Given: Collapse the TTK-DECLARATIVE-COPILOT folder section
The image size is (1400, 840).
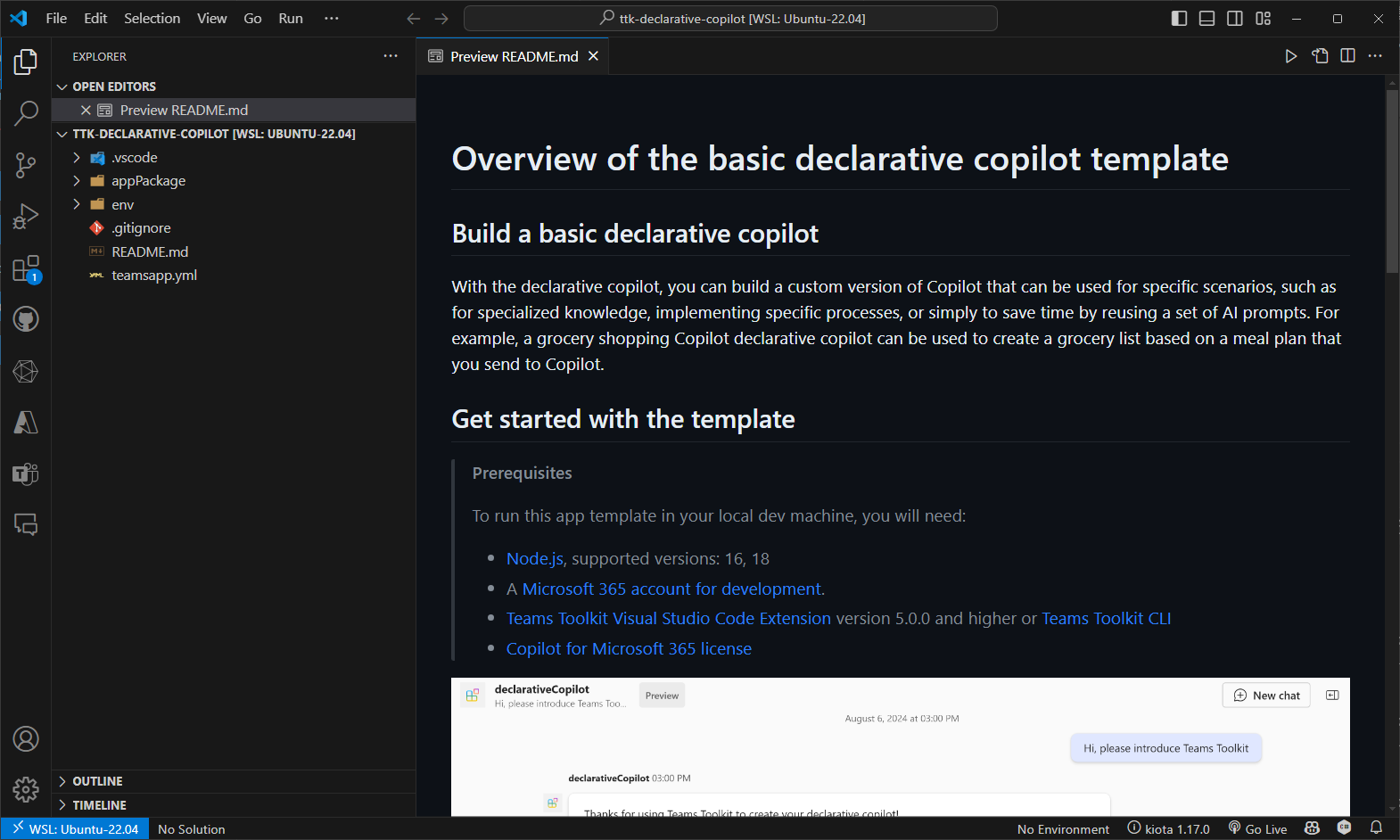Looking at the screenshot, I should 62,134.
